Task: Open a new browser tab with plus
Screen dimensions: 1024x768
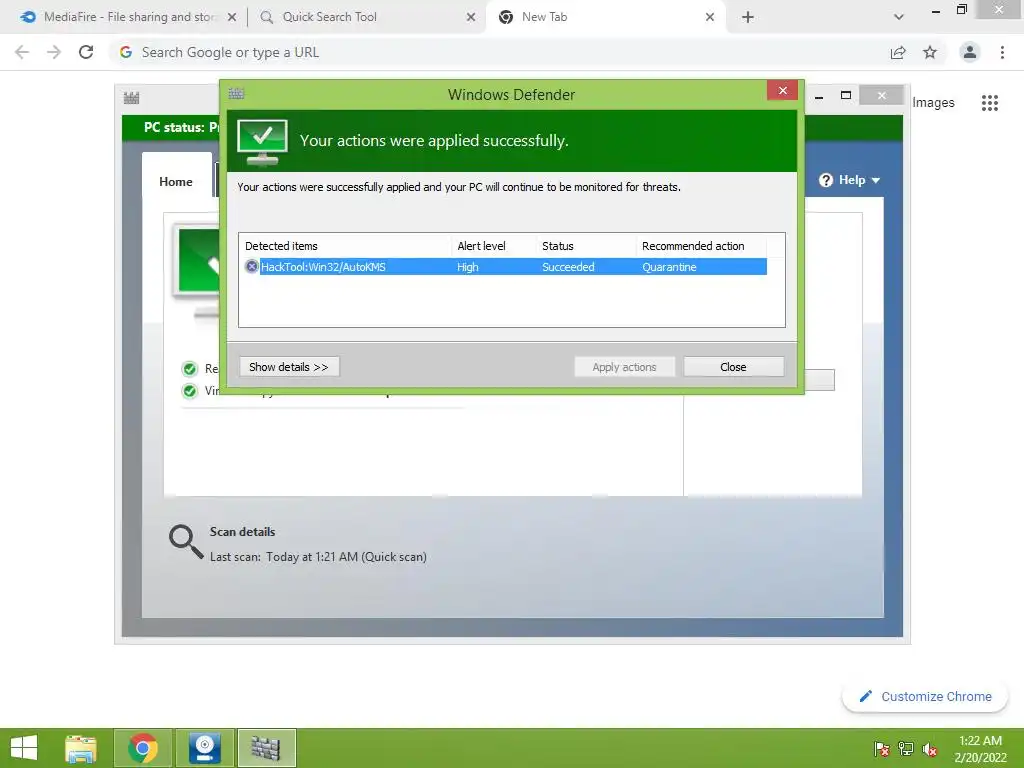Action: click(748, 18)
